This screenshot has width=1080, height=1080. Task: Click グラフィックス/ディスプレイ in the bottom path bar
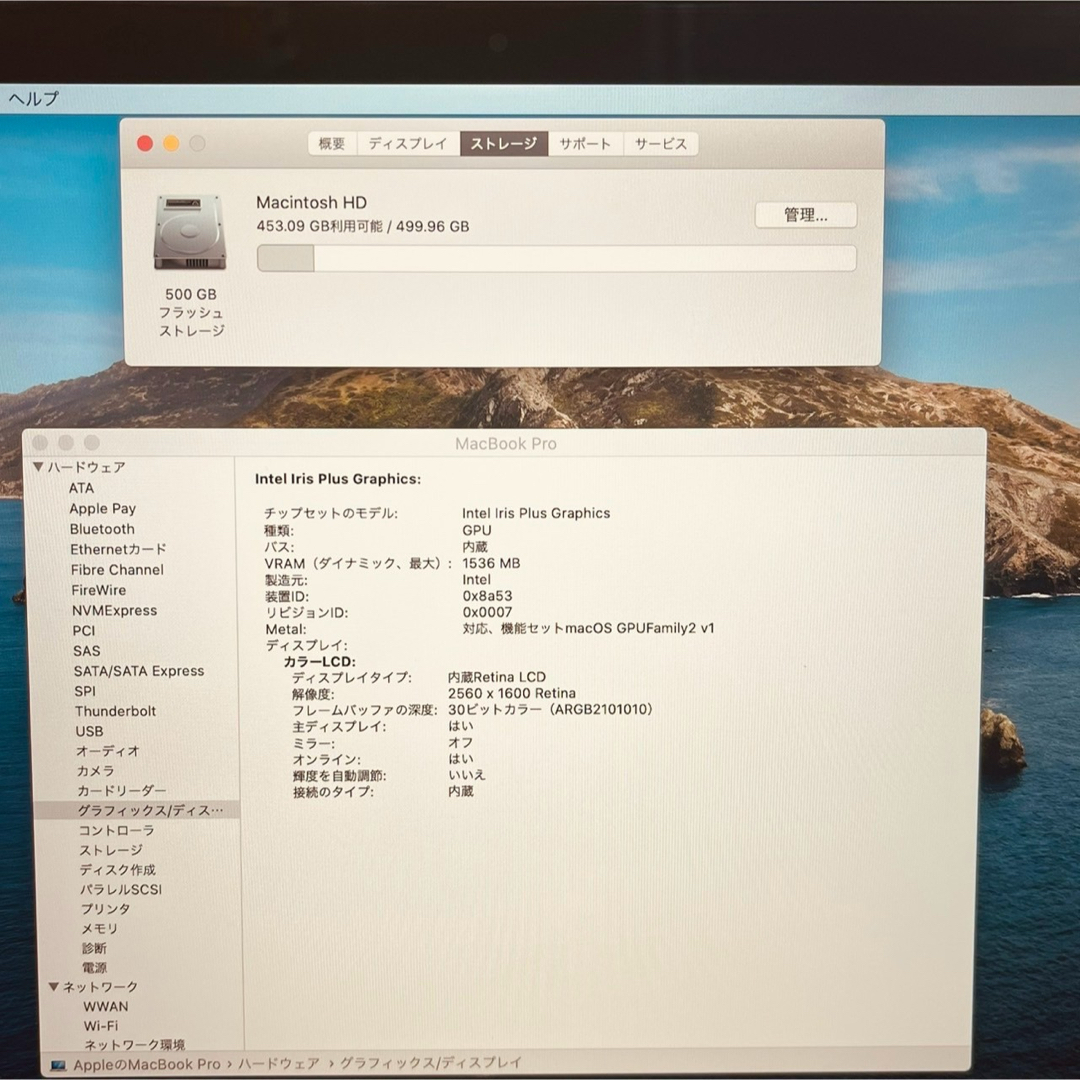pos(430,1063)
